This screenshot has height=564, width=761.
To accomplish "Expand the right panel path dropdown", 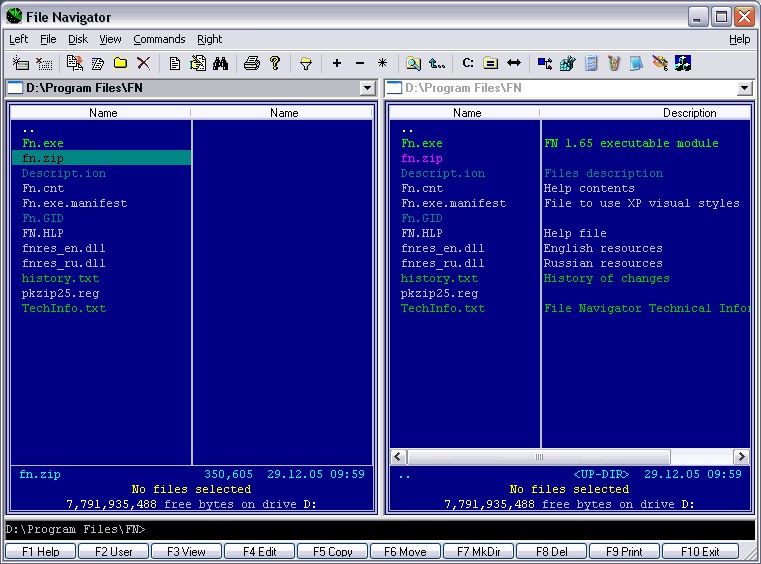I will (x=743, y=89).
